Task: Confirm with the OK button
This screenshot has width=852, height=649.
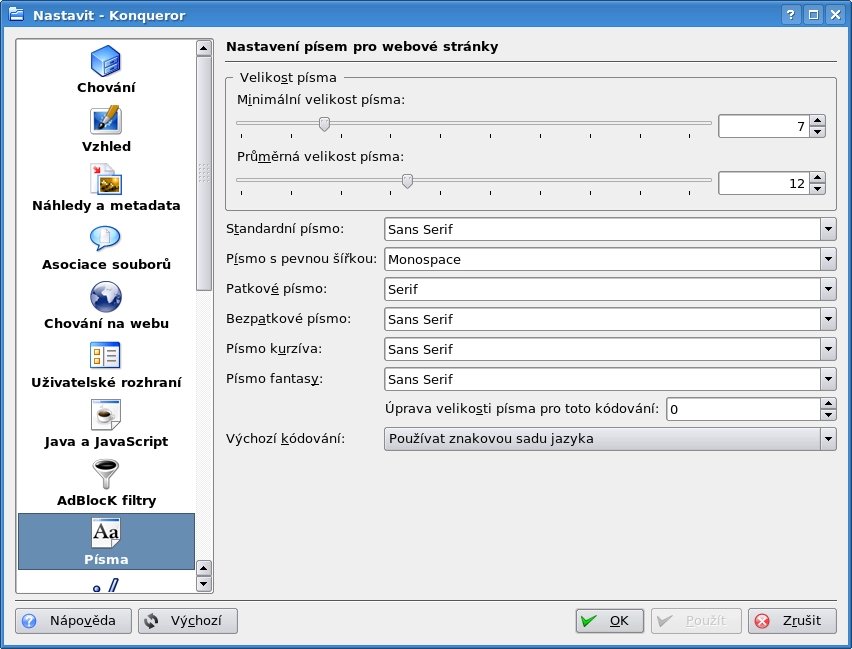Action: [x=610, y=621]
